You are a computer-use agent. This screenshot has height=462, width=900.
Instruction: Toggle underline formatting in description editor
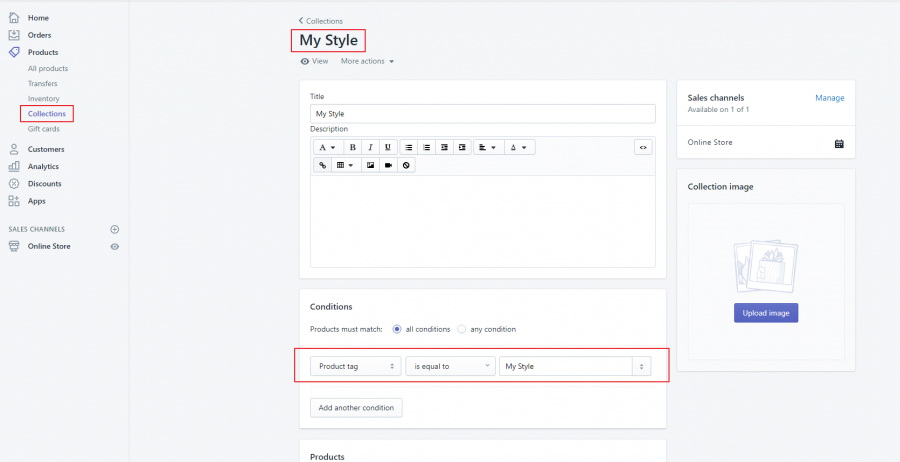pyautogui.click(x=388, y=147)
